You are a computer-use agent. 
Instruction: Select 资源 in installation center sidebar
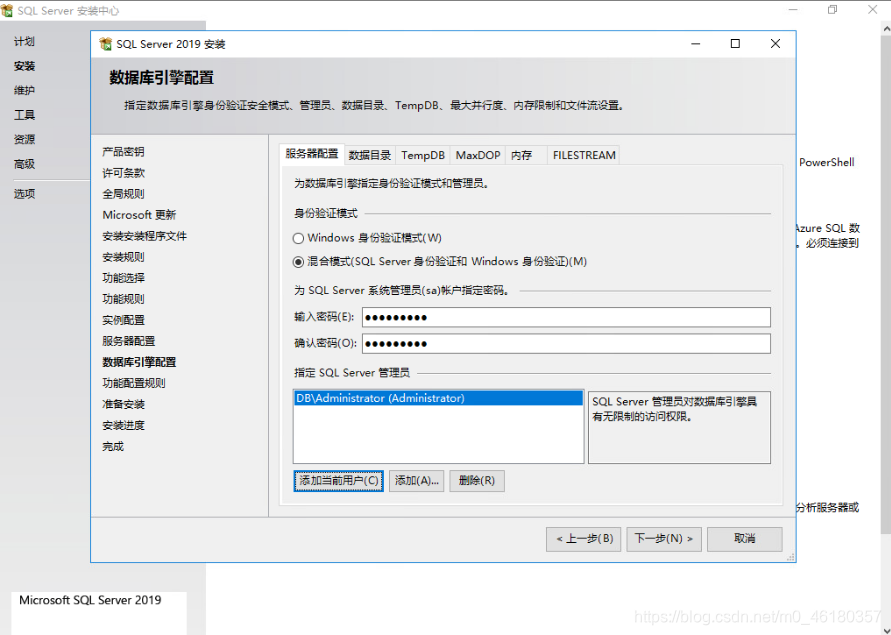point(24,139)
